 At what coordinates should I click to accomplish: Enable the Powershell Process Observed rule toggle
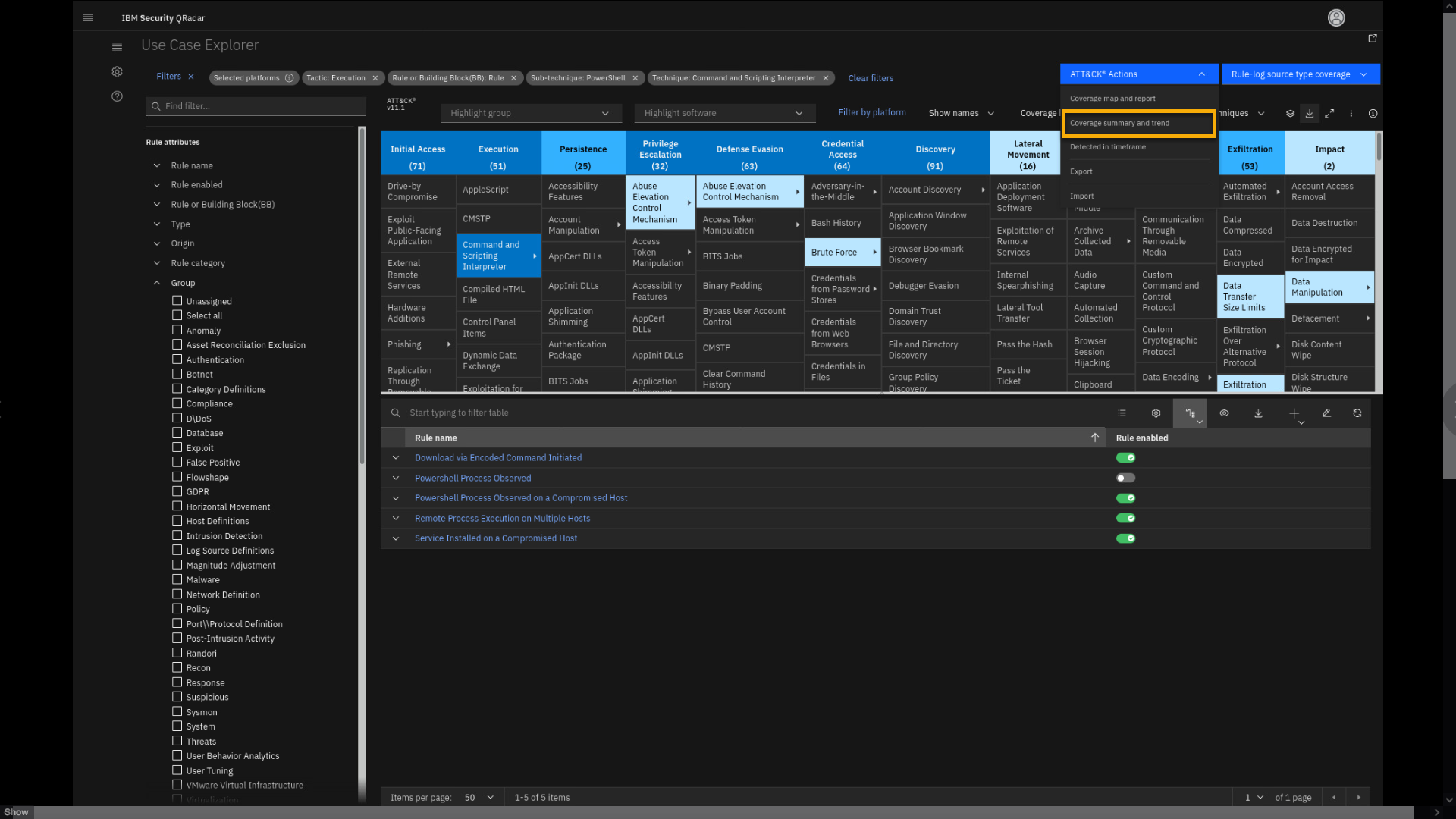(x=1125, y=478)
